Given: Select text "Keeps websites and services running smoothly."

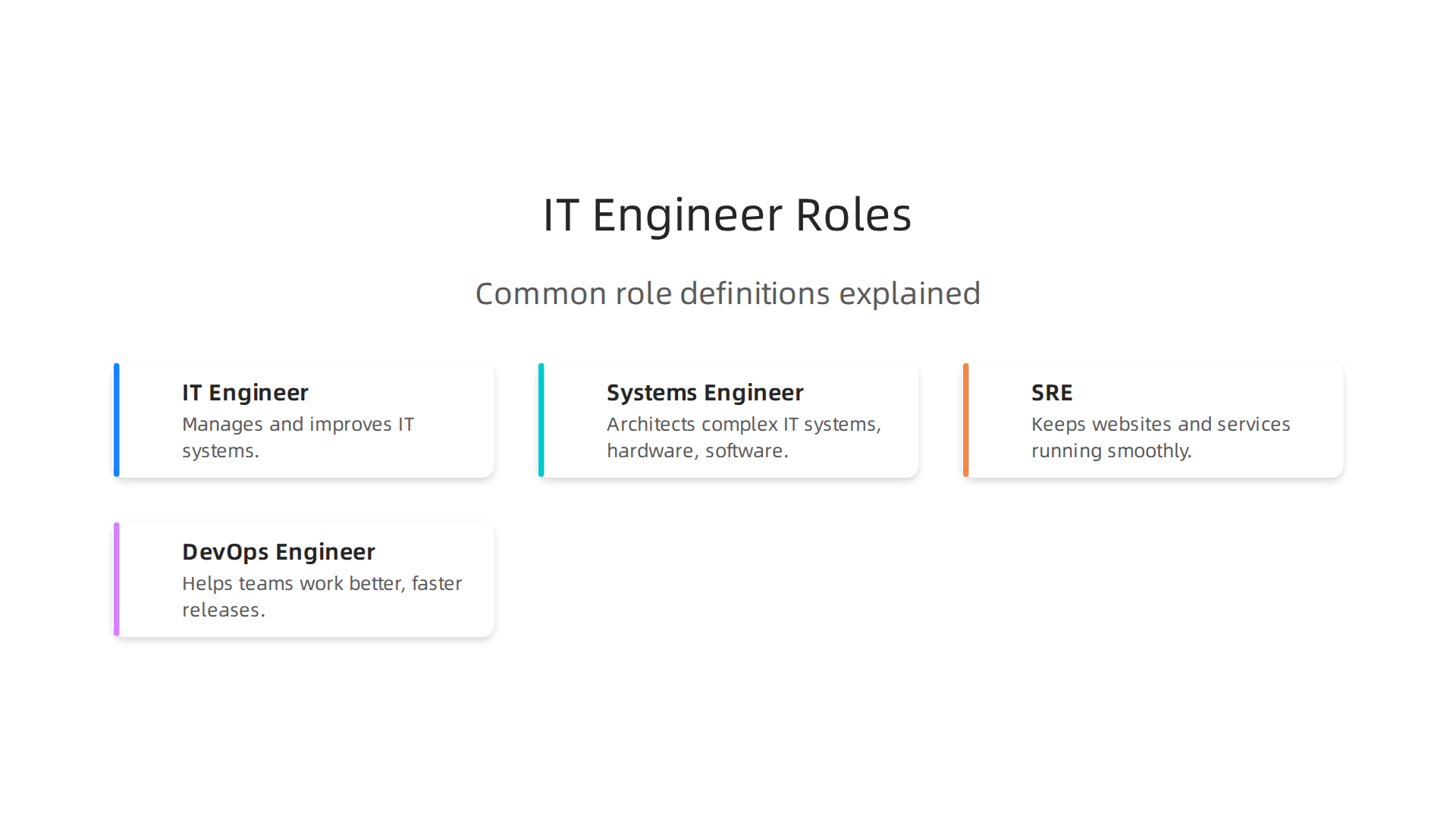Looking at the screenshot, I should point(1160,438).
